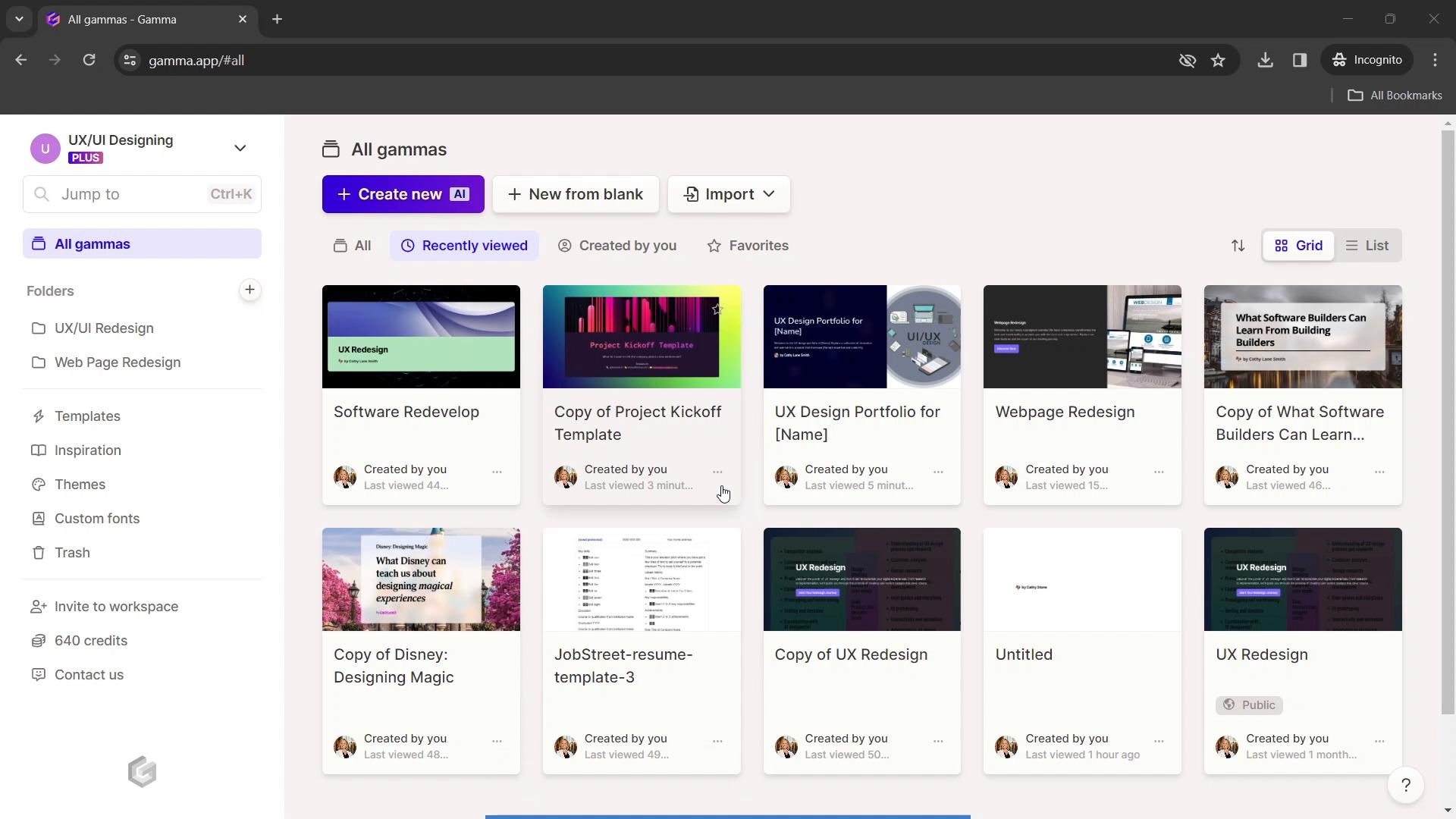Select the Favorites tab filter
This screenshot has width=1456, height=819.
pyautogui.click(x=746, y=244)
